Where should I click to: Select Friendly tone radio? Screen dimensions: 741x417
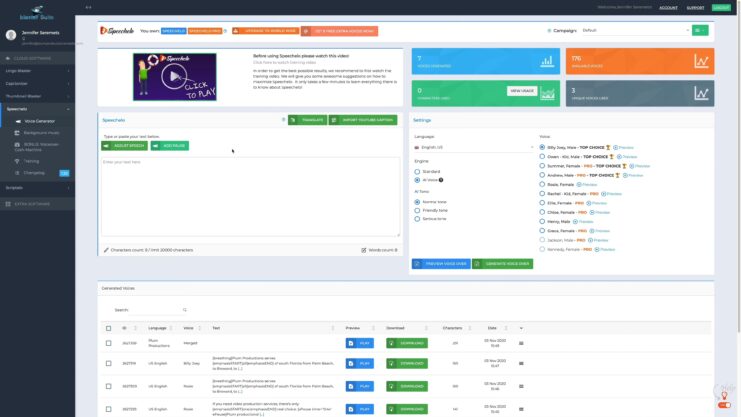point(417,210)
